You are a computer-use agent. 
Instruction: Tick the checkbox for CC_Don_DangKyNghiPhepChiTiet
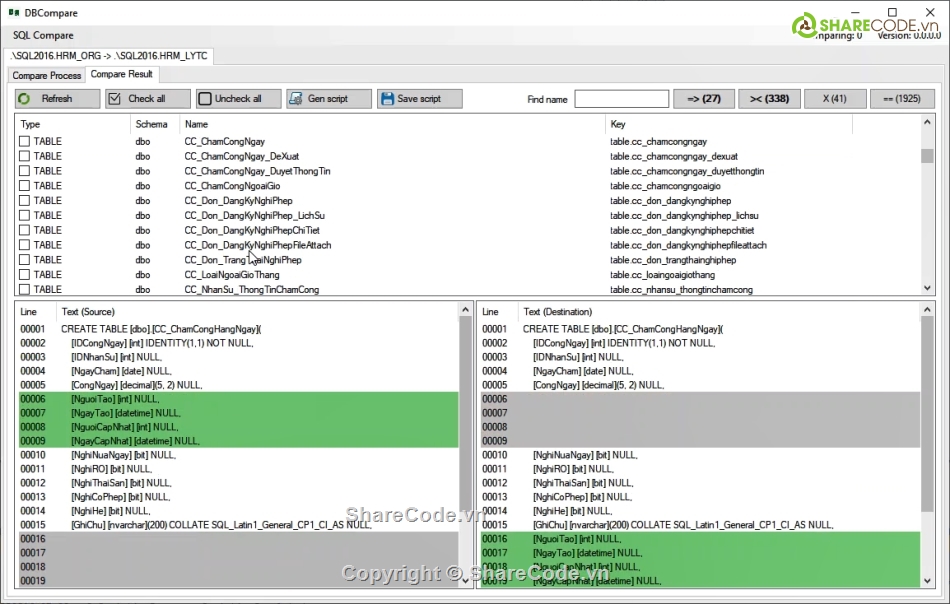24,230
